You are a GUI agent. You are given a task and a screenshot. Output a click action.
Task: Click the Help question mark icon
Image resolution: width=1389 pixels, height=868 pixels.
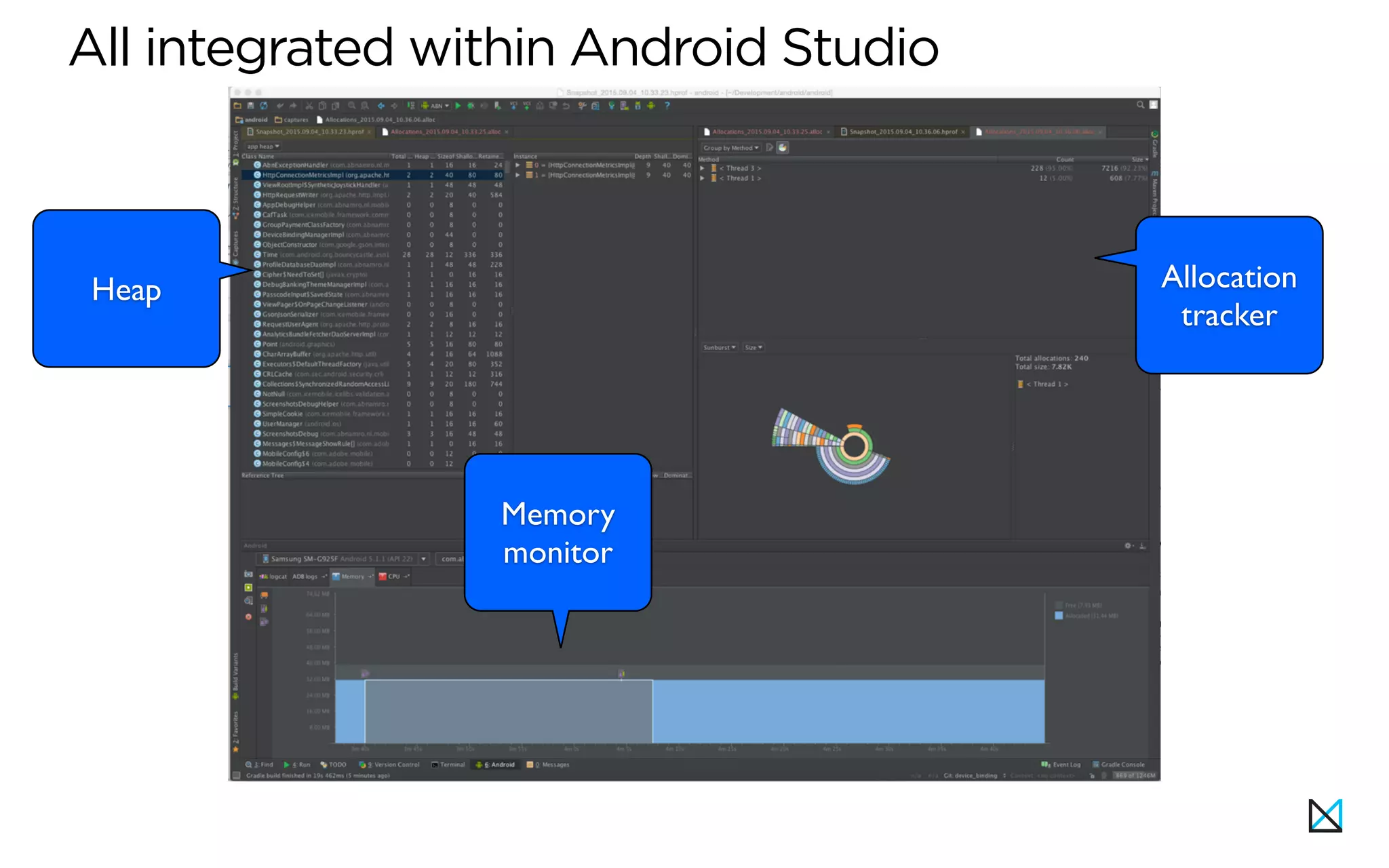(x=667, y=106)
